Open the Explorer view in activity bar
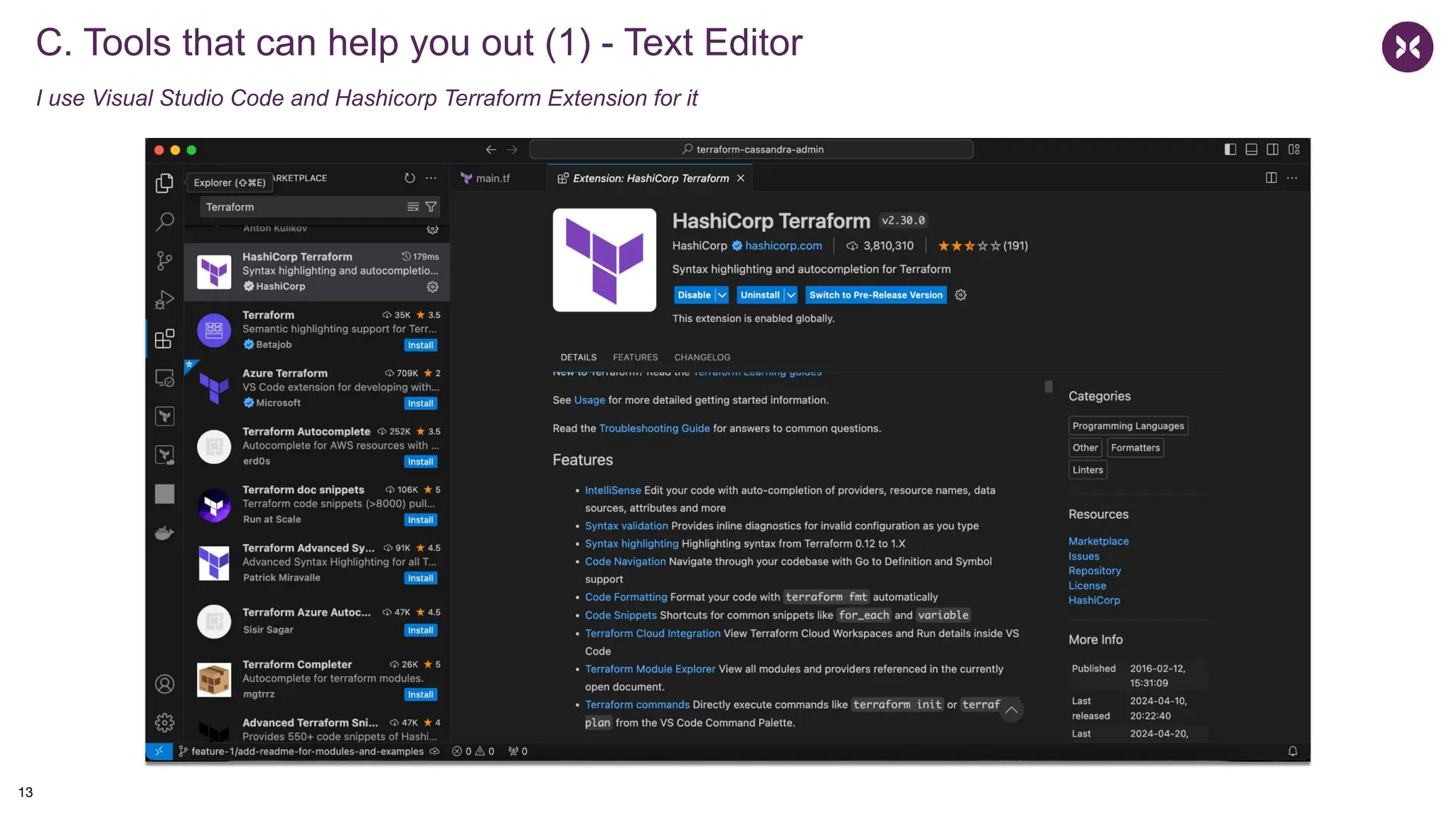This screenshot has height=819, width=1456. (164, 183)
